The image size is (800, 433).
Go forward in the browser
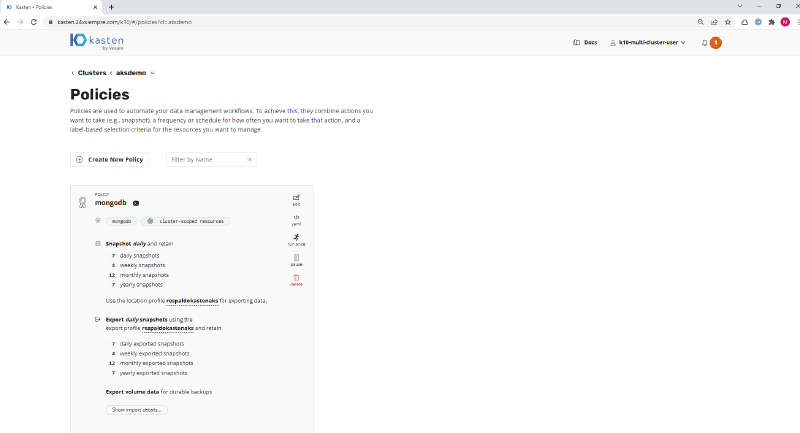tap(20, 22)
